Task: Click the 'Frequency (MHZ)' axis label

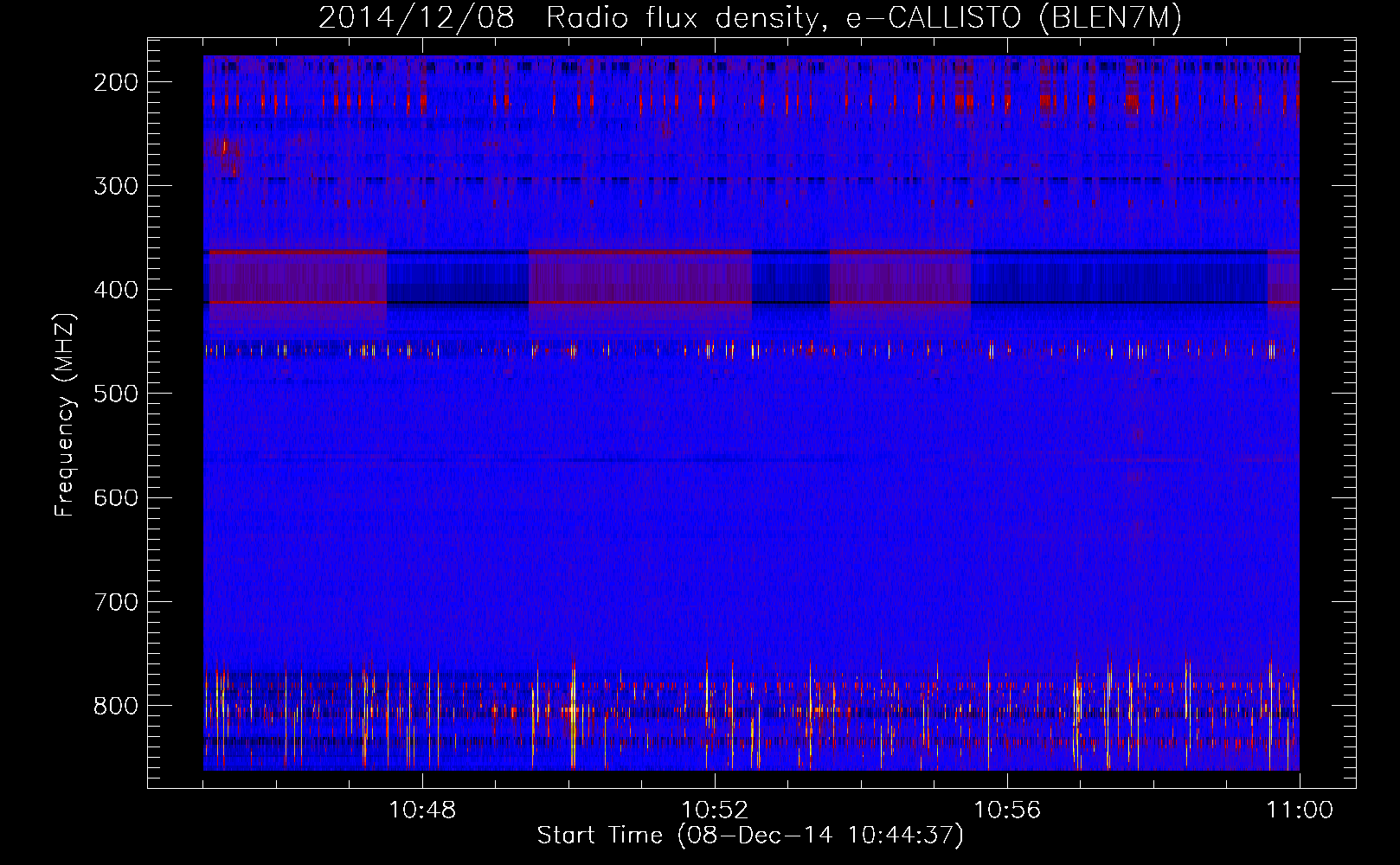Action: (65, 414)
